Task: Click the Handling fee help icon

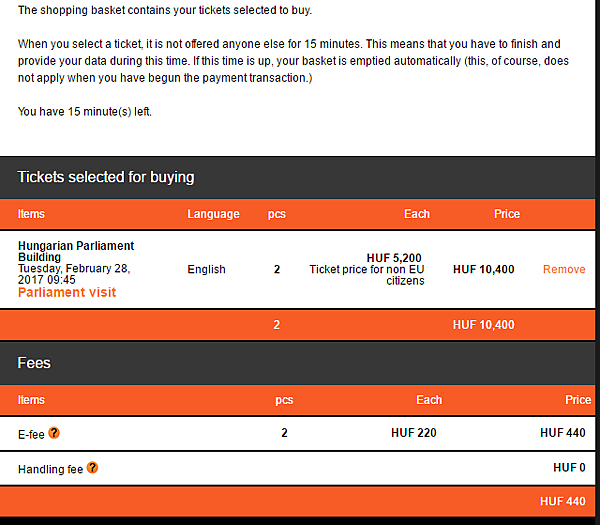Action: pos(92,468)
